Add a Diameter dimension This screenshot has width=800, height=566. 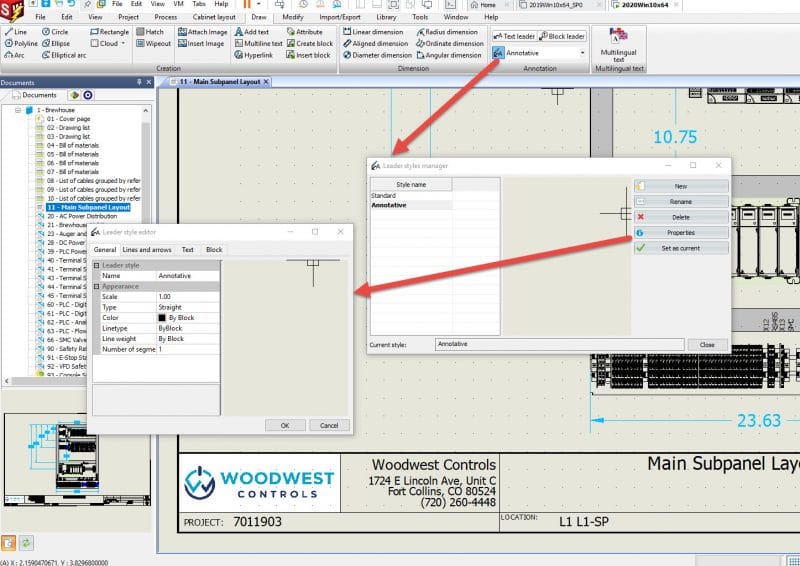pyautogui.click(x=377, y=55)
